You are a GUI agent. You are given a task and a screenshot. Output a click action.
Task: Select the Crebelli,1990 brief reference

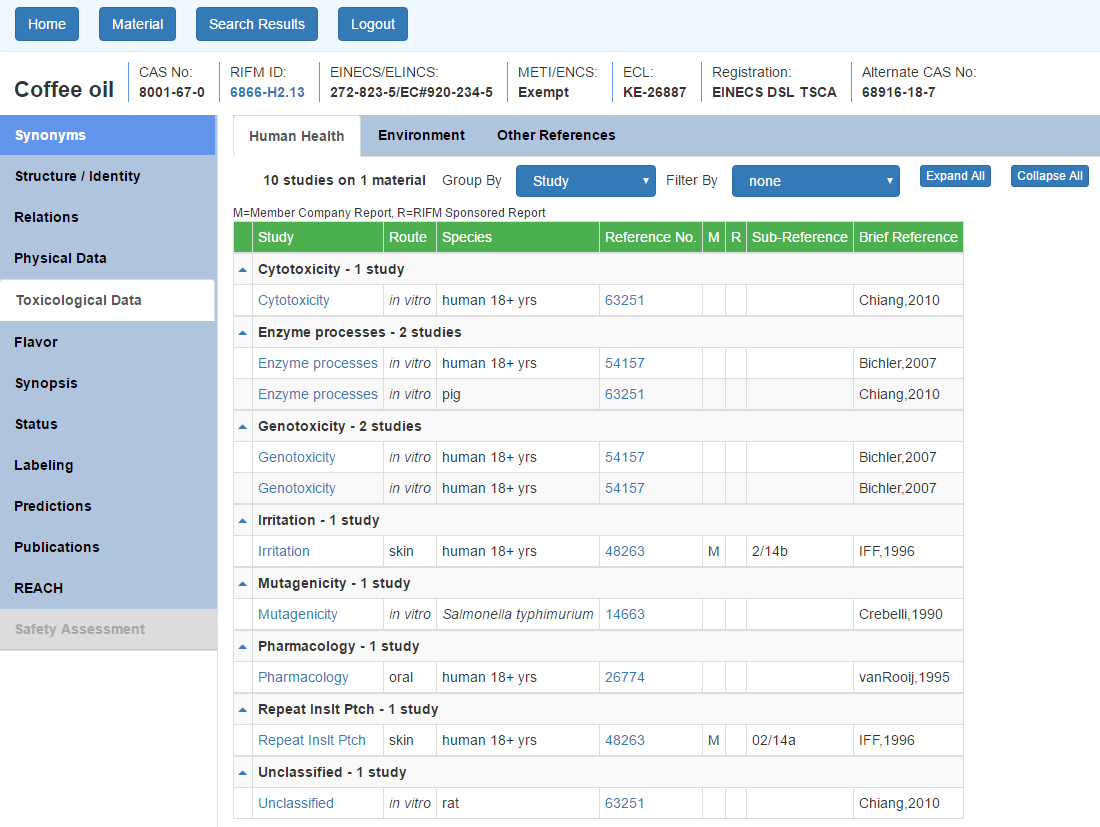pos(901,614)
